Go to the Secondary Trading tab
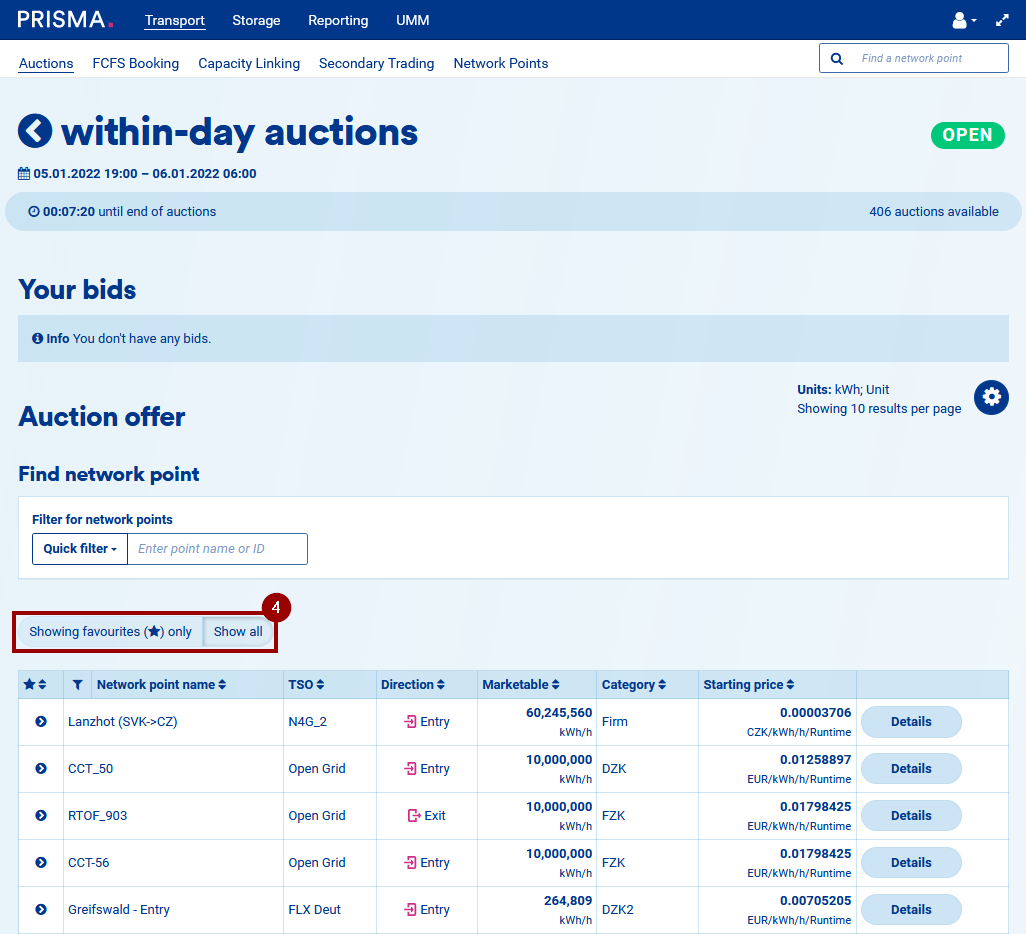The width and height of the screenshot is (1026, 934). pyautogui.click(x=376, y=63)
